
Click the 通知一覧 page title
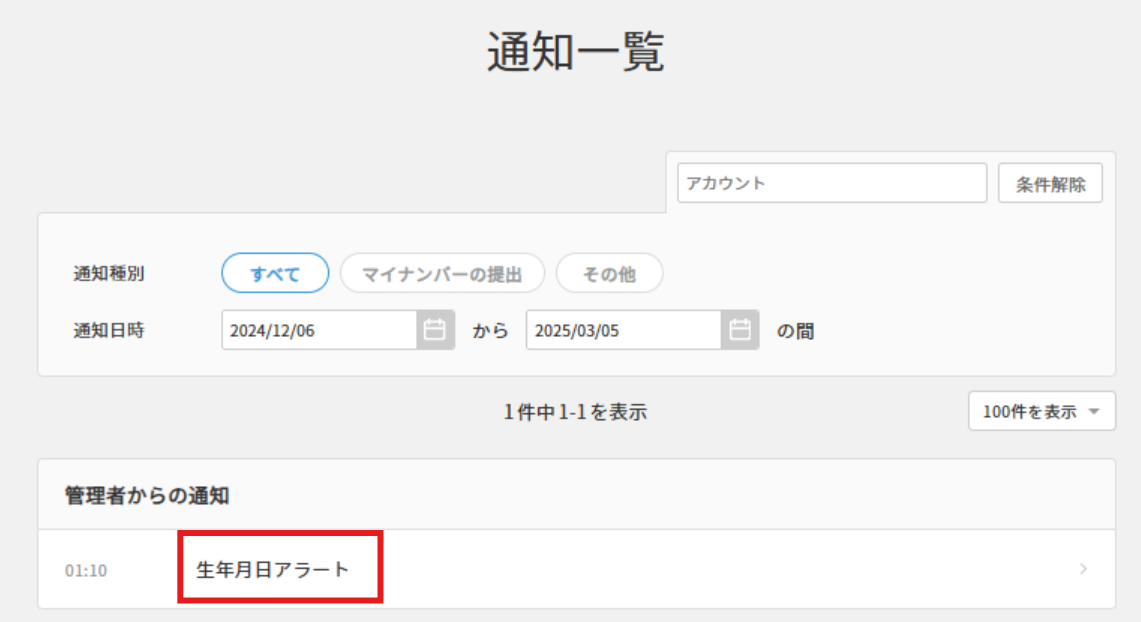coord(575,52)
